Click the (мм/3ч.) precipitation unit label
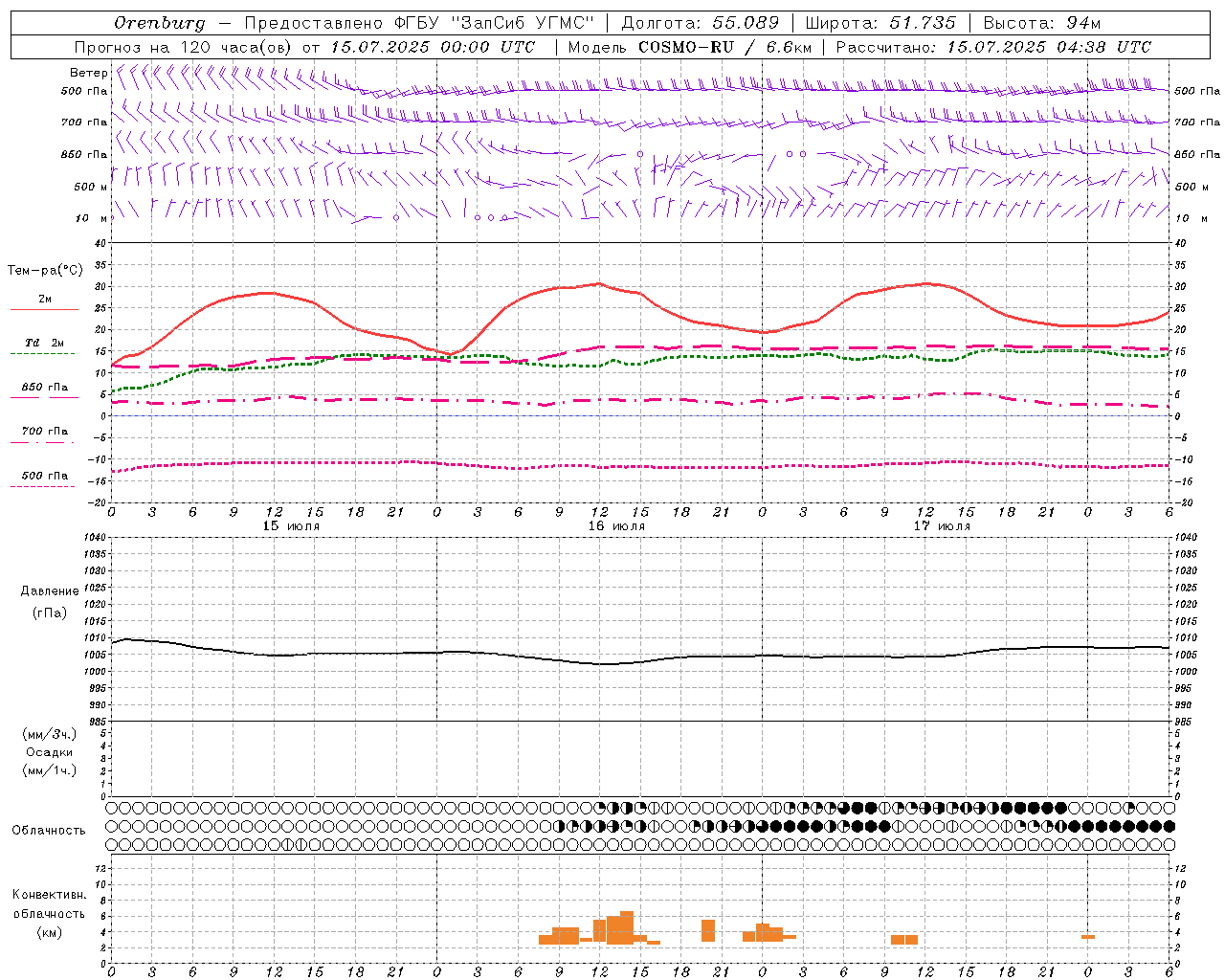The image size is (1225, 980). click(50, 734)
